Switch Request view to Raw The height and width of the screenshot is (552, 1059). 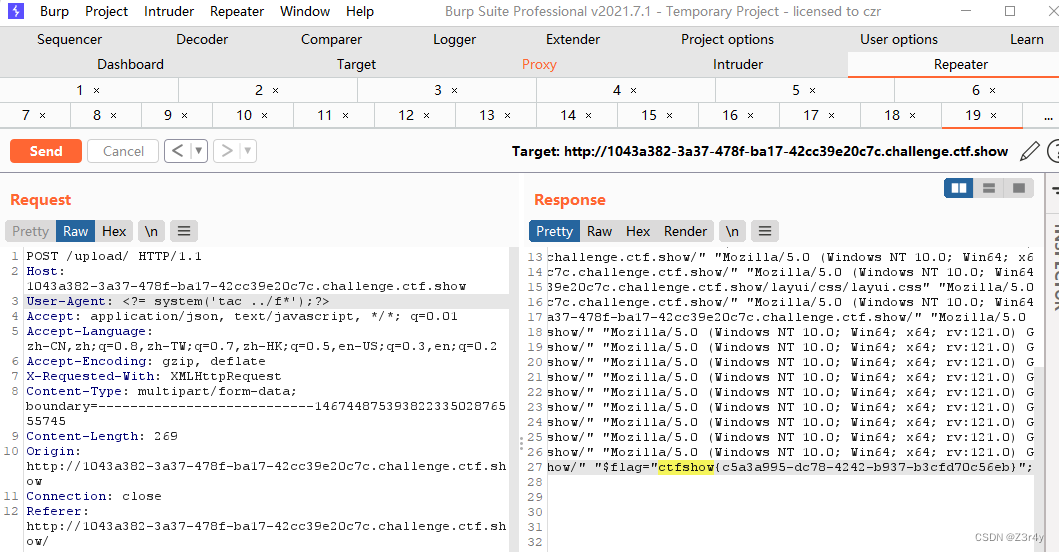point(76,231)
